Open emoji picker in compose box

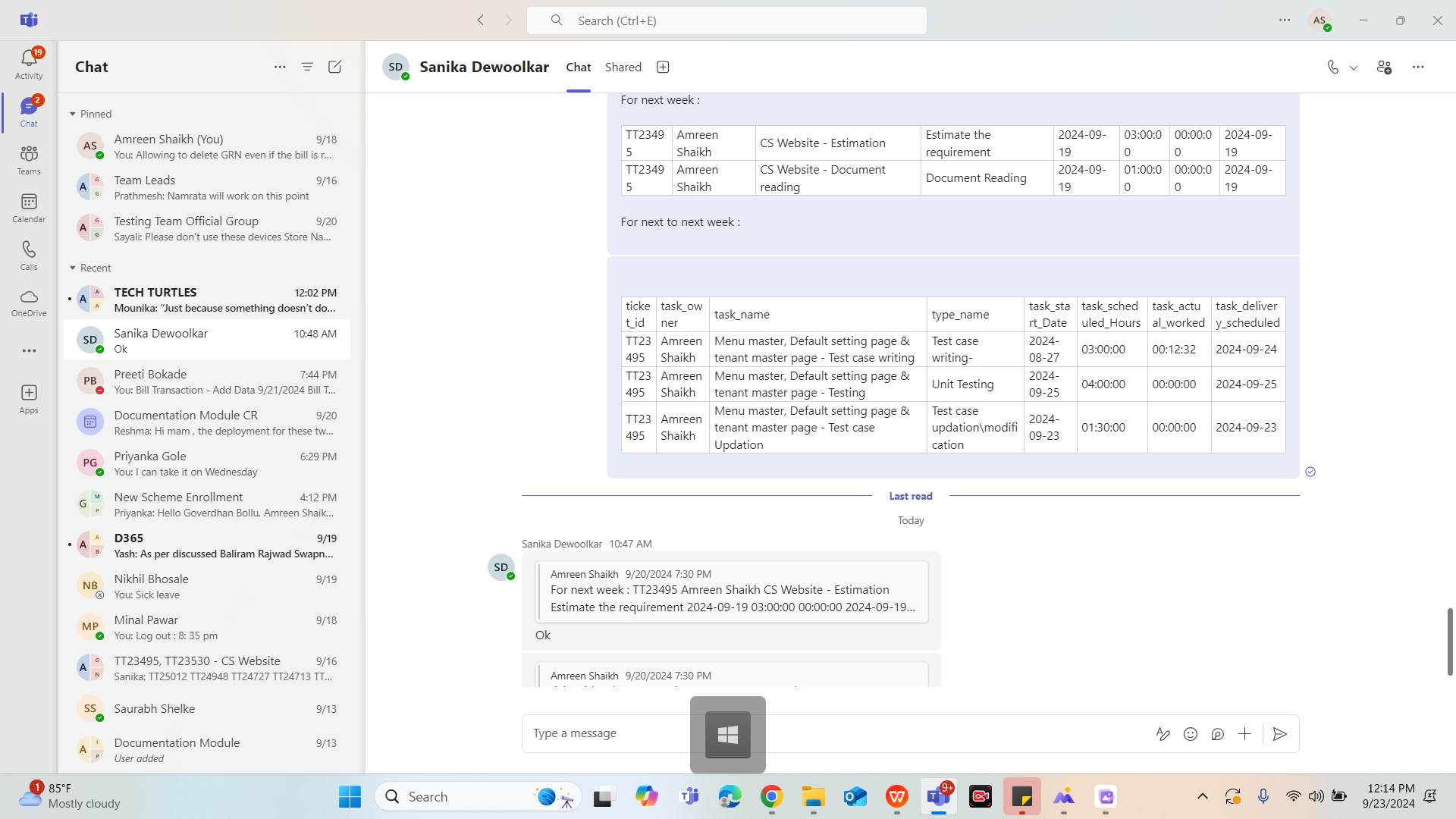(x=1191, y=733)
